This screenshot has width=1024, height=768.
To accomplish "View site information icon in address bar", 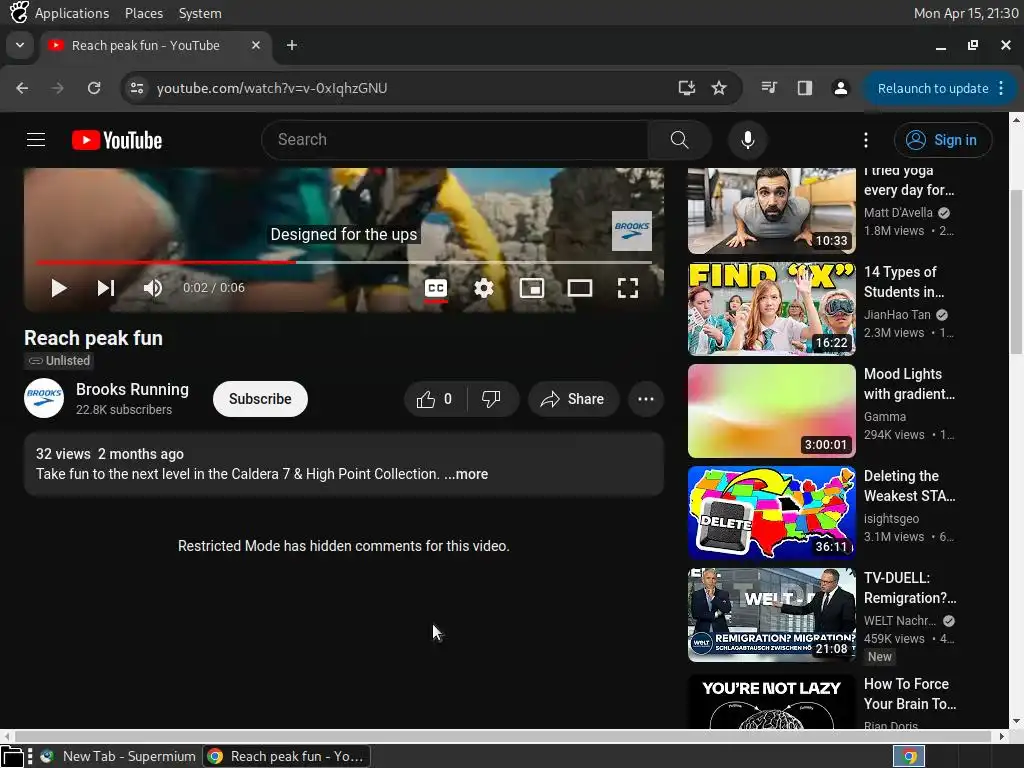I will click(136, 88).
